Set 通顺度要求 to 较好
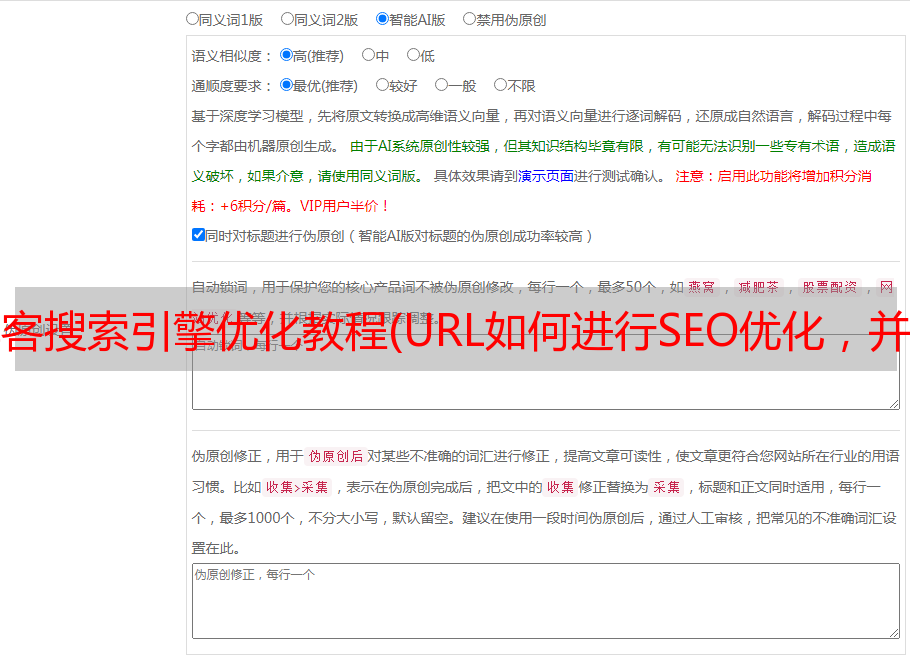The width and height of the screenshot is (911, 658). (x=382, y=85)
